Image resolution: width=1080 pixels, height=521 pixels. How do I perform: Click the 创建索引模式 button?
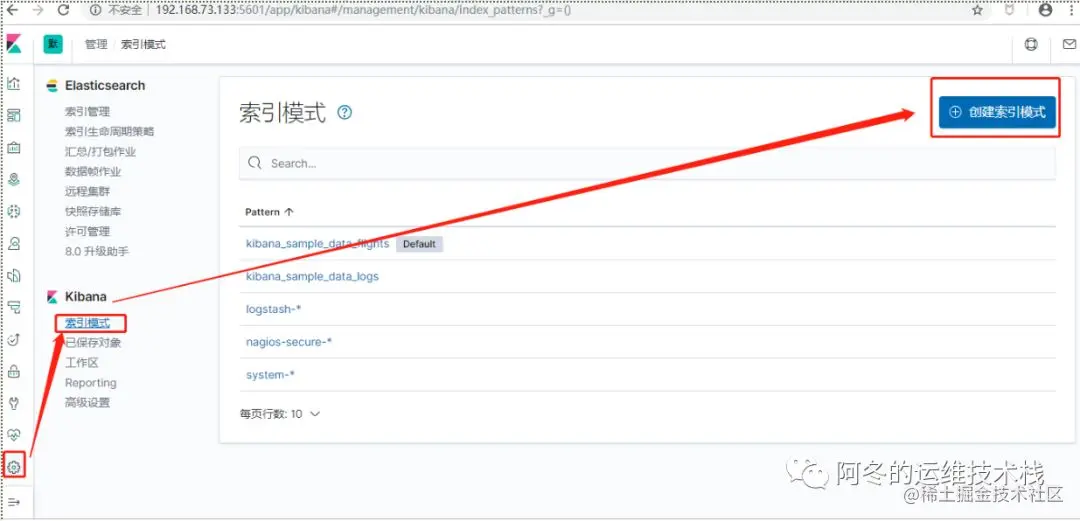click(997, 112)
